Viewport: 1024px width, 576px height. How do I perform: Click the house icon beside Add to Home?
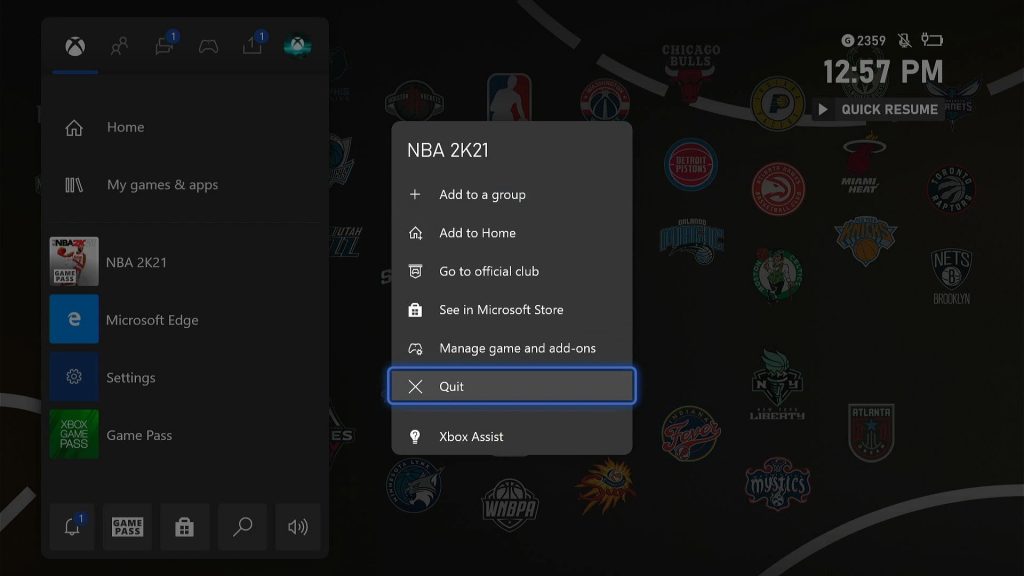tap(415, 233)
